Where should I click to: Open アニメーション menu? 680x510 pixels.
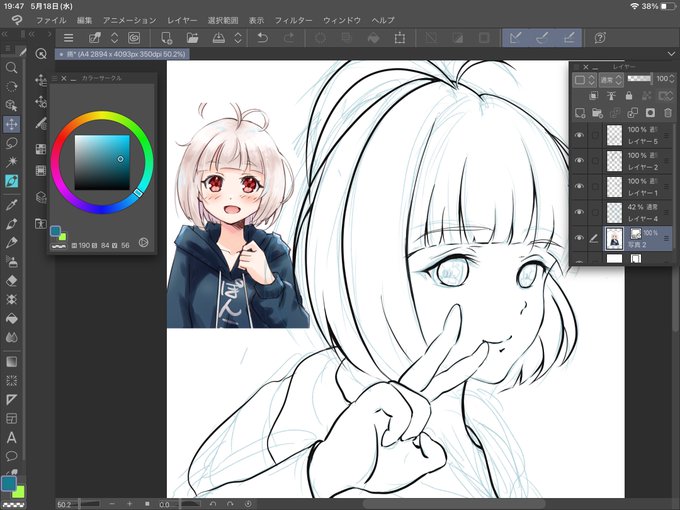(129, 20)
